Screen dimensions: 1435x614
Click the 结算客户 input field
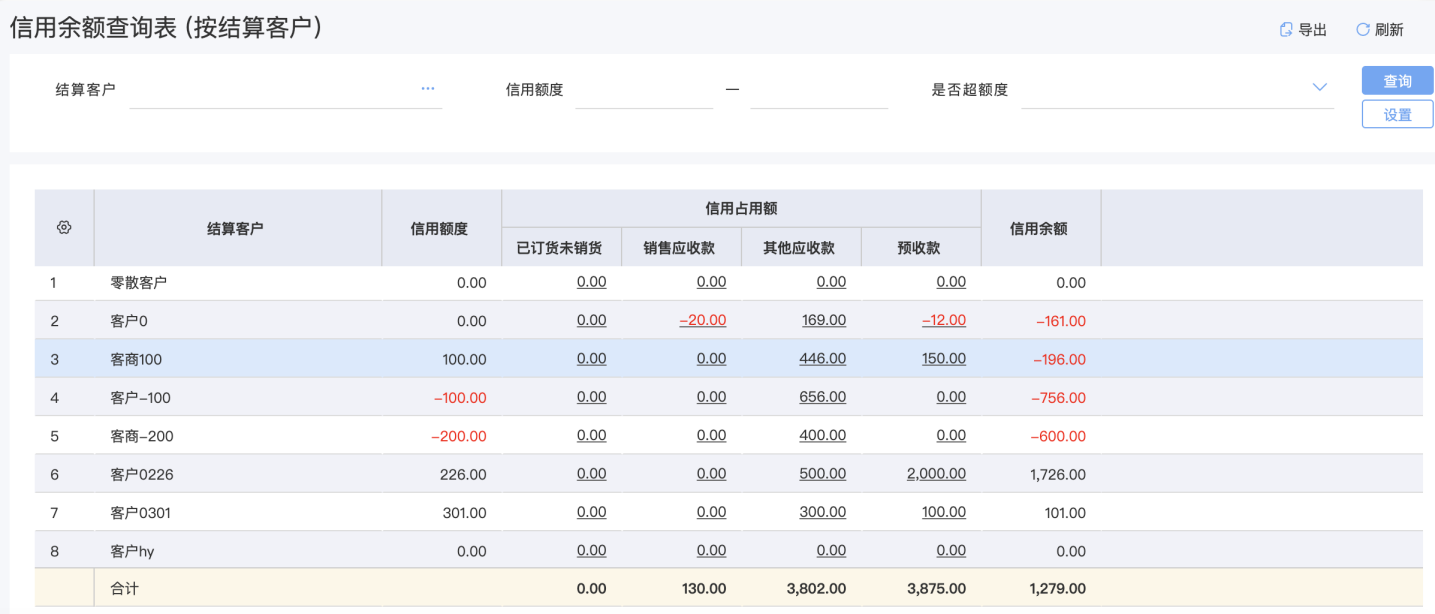[272, 90]
